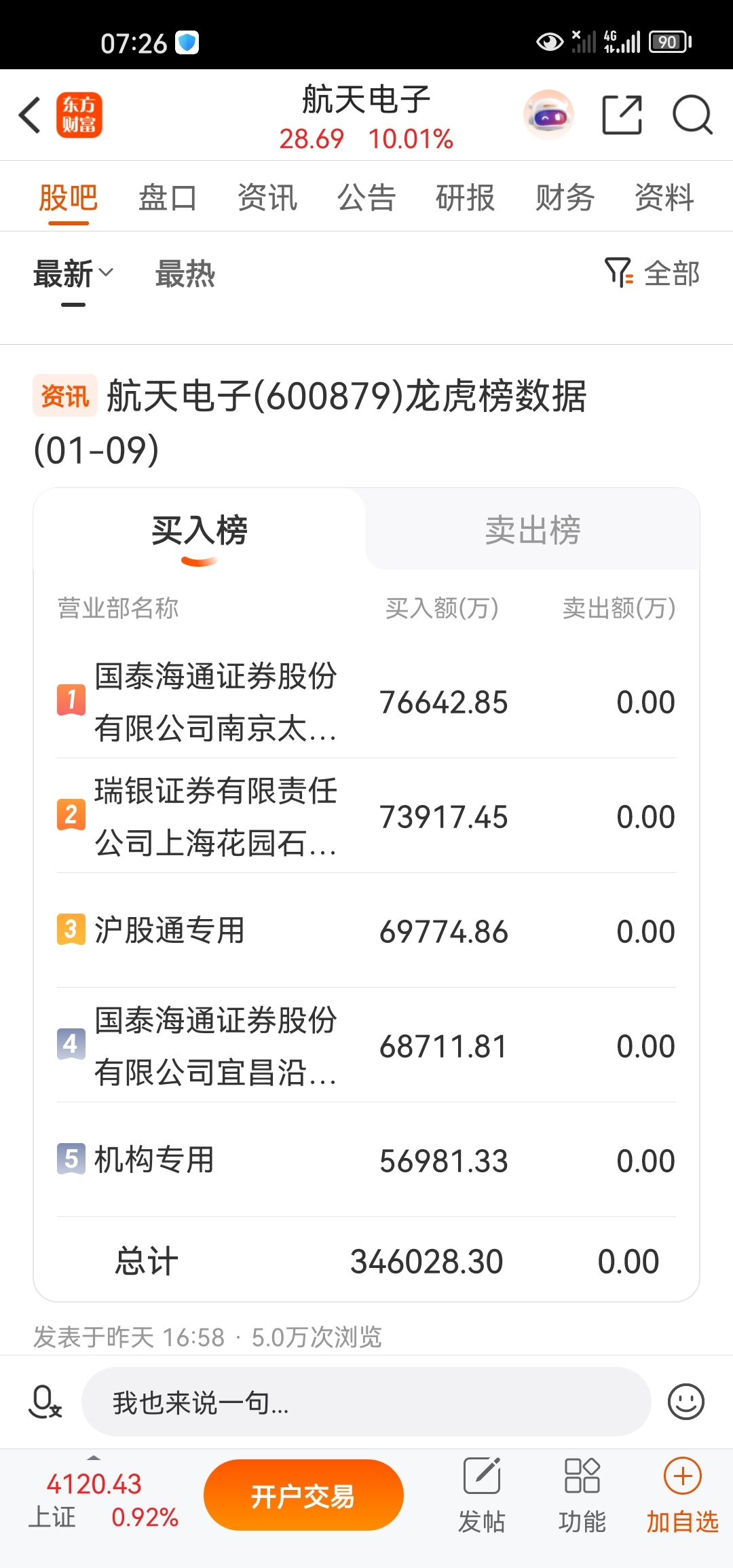Open the 东方财富 logo icon
The width and height of the screenshot is (733, 1568).
pos(79,115)
